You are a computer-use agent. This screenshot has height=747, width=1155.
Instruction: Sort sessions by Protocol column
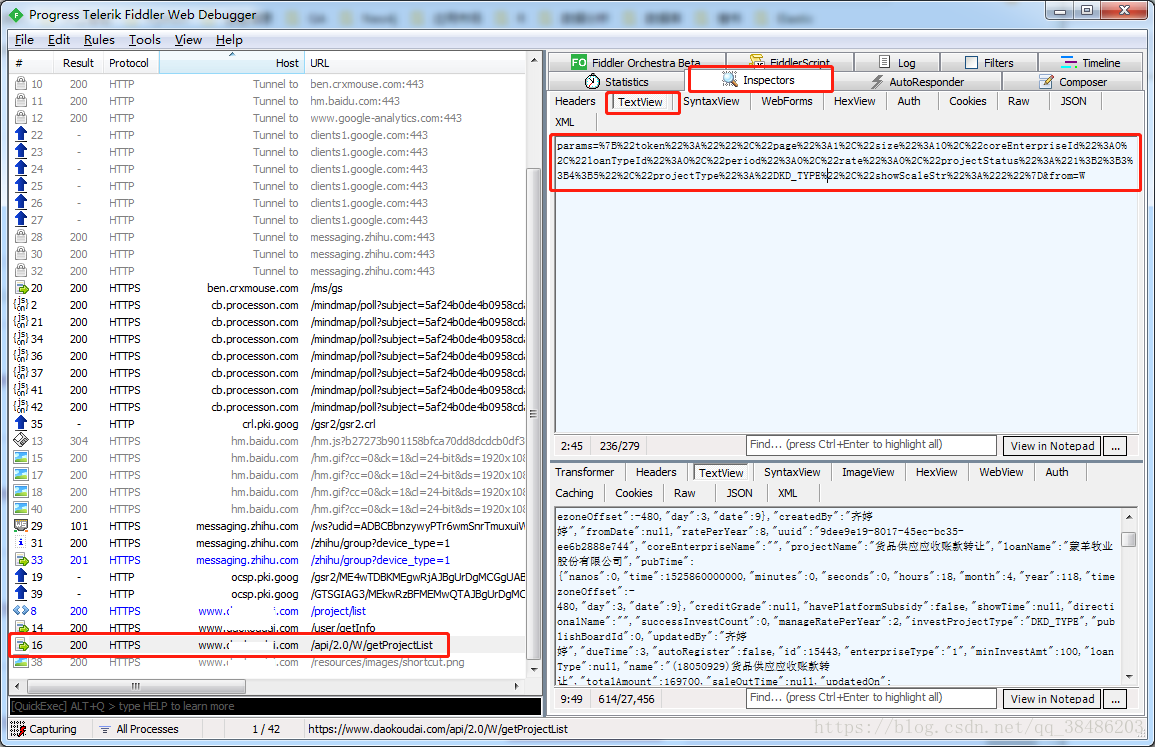pyautogui.click(x=130, y=63)
